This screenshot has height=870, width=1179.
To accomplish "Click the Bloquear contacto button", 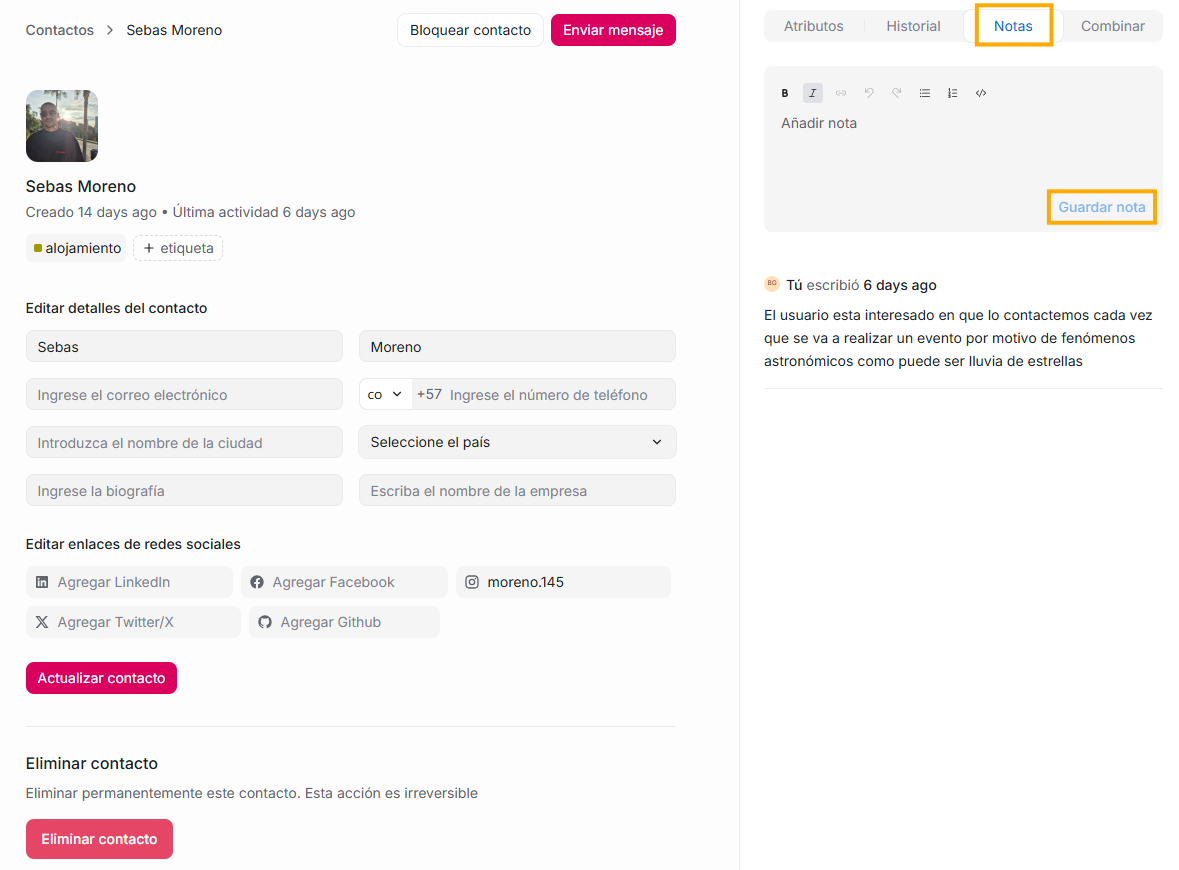I will 470,30.
